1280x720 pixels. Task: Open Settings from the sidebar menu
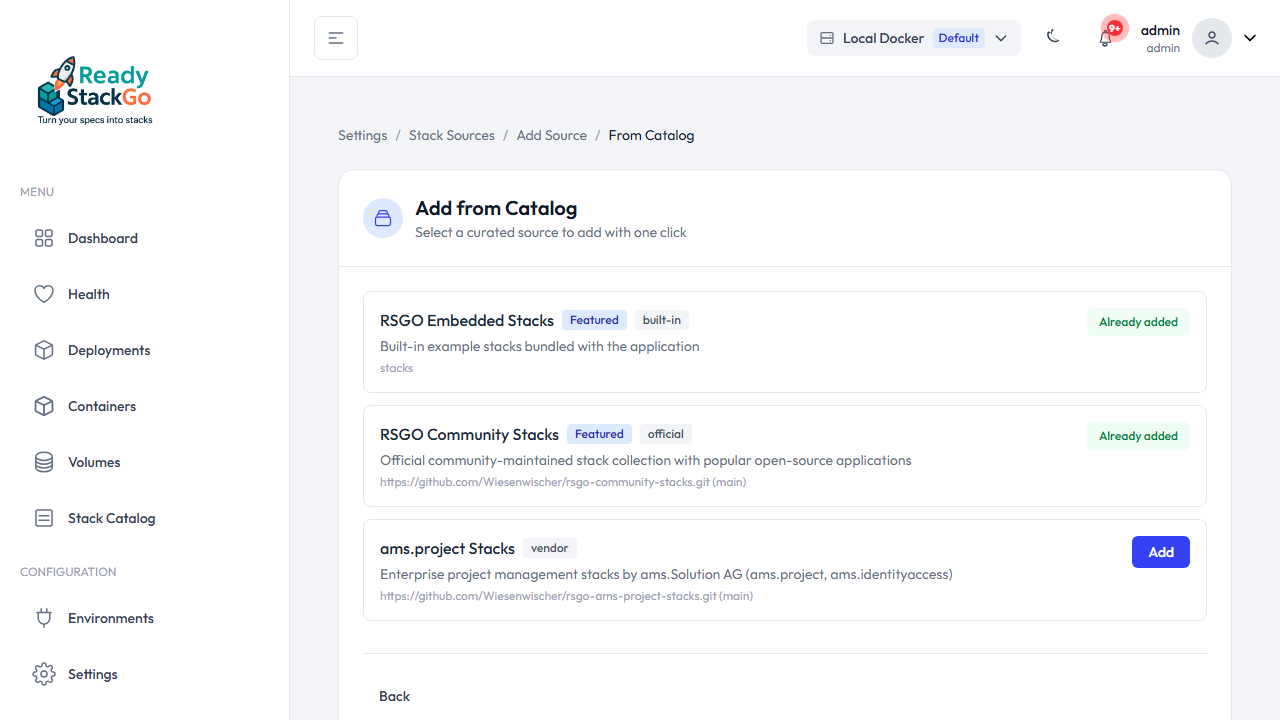pos(92,674)
